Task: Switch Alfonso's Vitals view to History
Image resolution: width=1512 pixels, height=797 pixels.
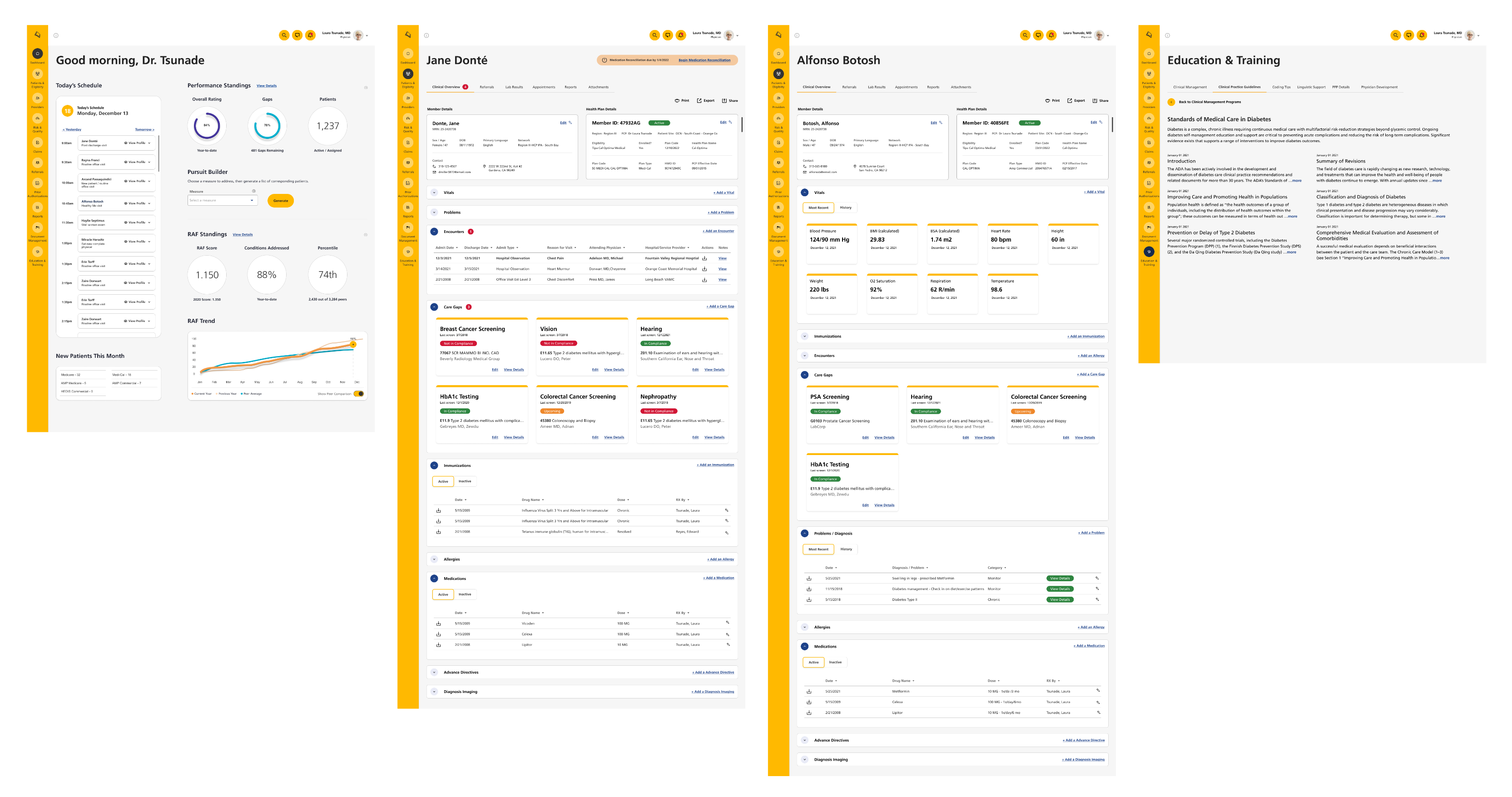Action: pos(845,208)
